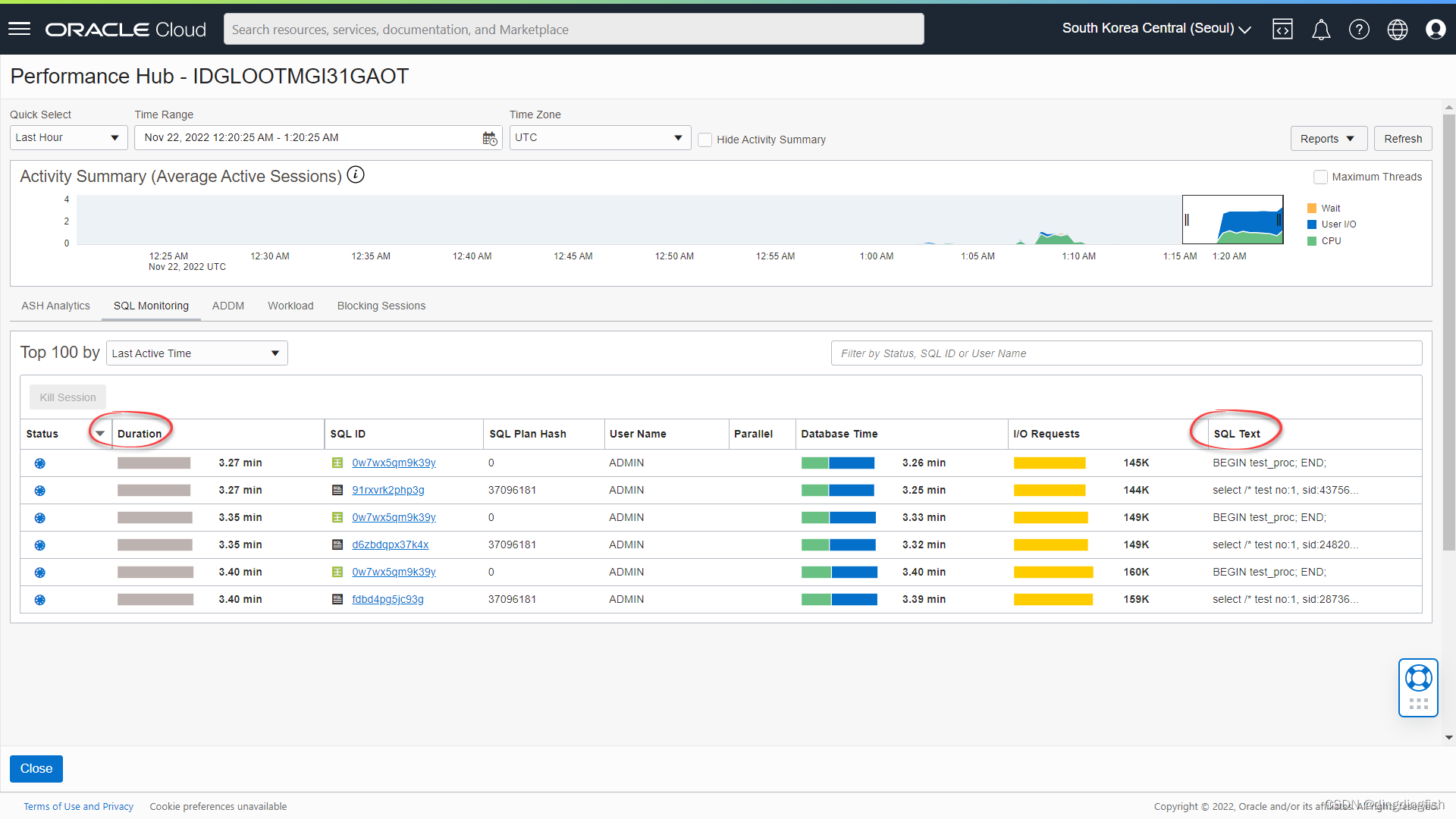Open SQL ID link d6zbdqpx37k4x
The width and height of the screenshot is (1456, 819).
[391, 544]
